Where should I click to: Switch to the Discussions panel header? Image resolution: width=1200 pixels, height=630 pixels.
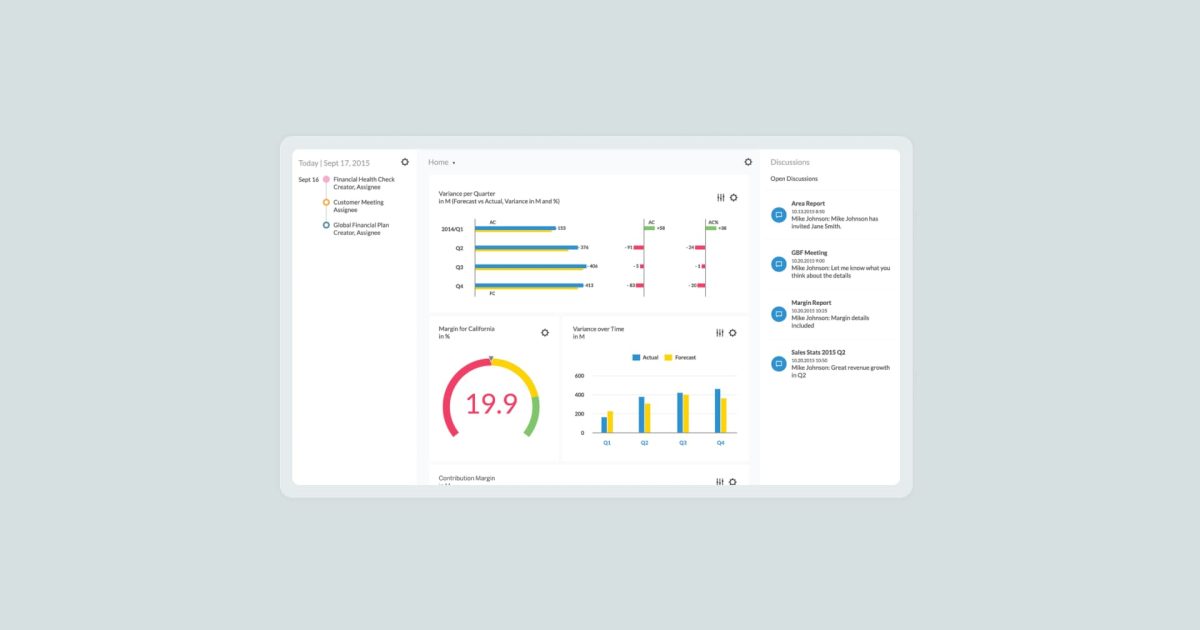(790, 161)
